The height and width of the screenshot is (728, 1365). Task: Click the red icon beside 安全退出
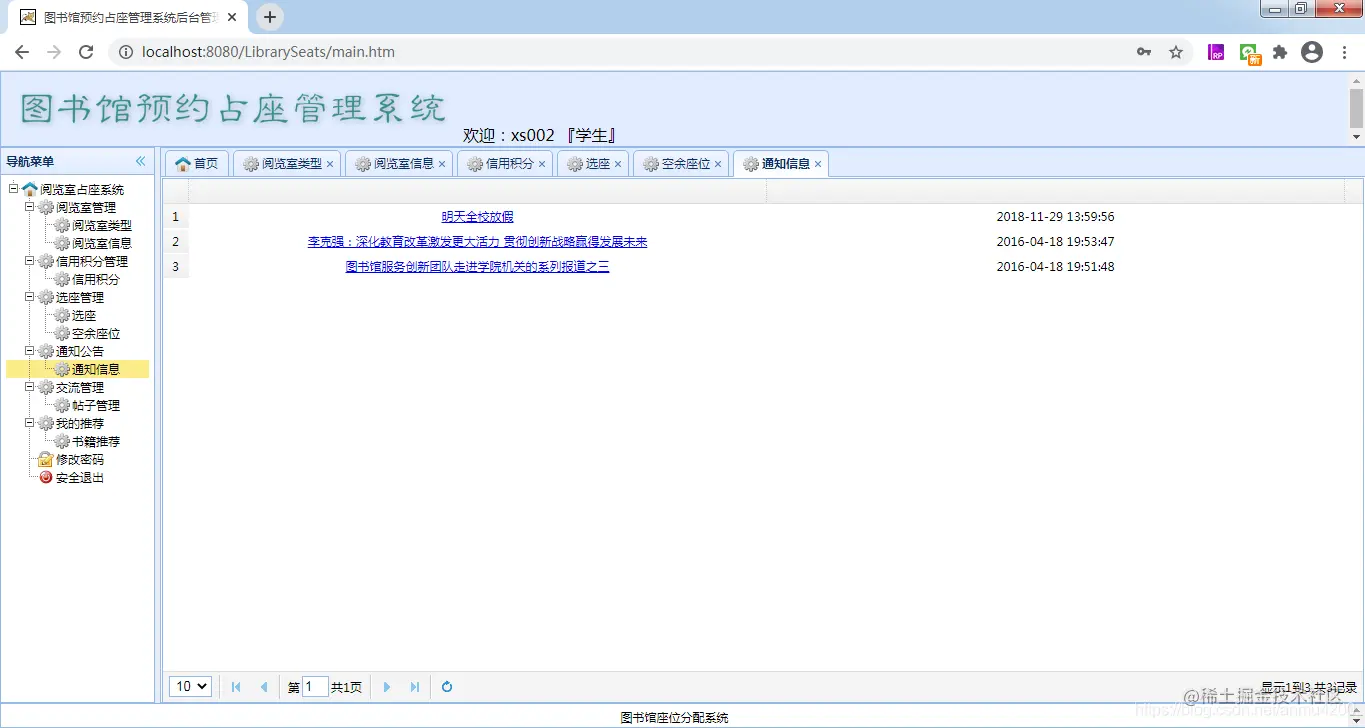coord(46,477)
